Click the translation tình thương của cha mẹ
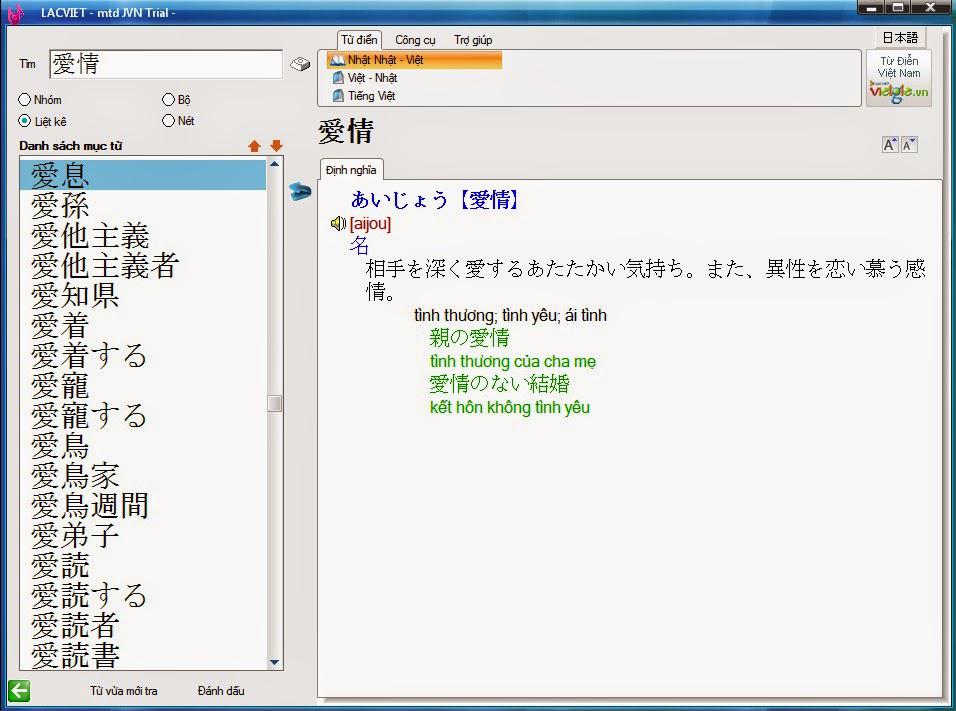Image resolution: width=956 pixels, height=711 pixels. pyautogui.click(x=513, y=361)
